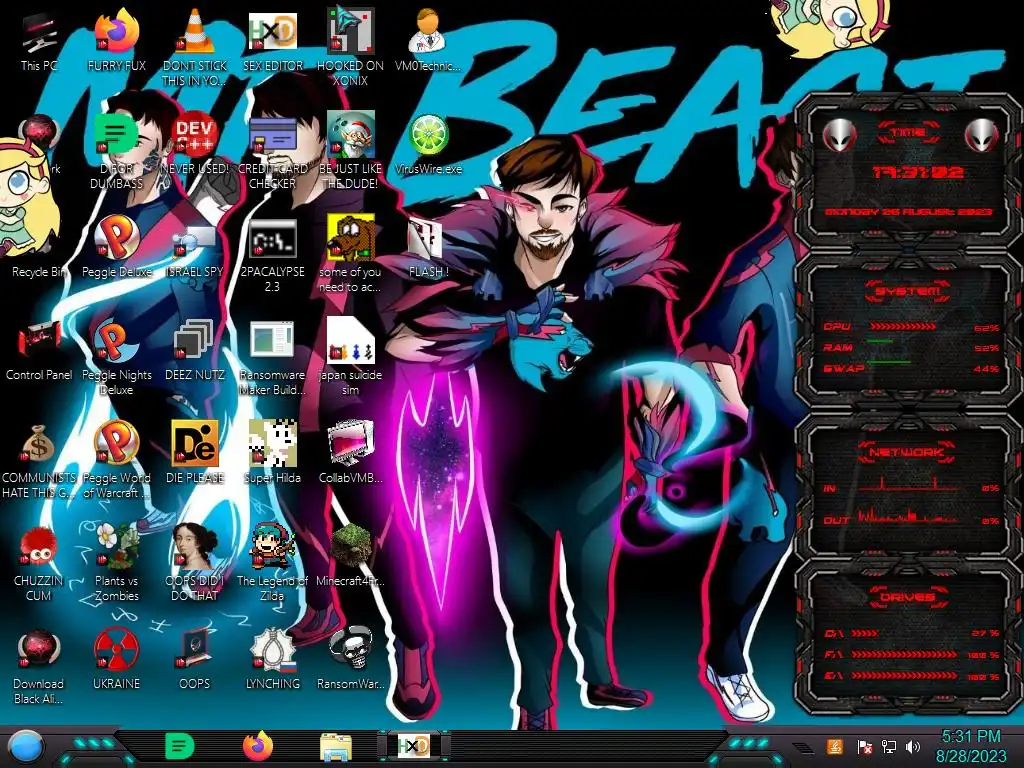Open the D FOR DUMBASS green shortcut
The width and height of the screenshot is (1024, 768).
pos(116,152)
